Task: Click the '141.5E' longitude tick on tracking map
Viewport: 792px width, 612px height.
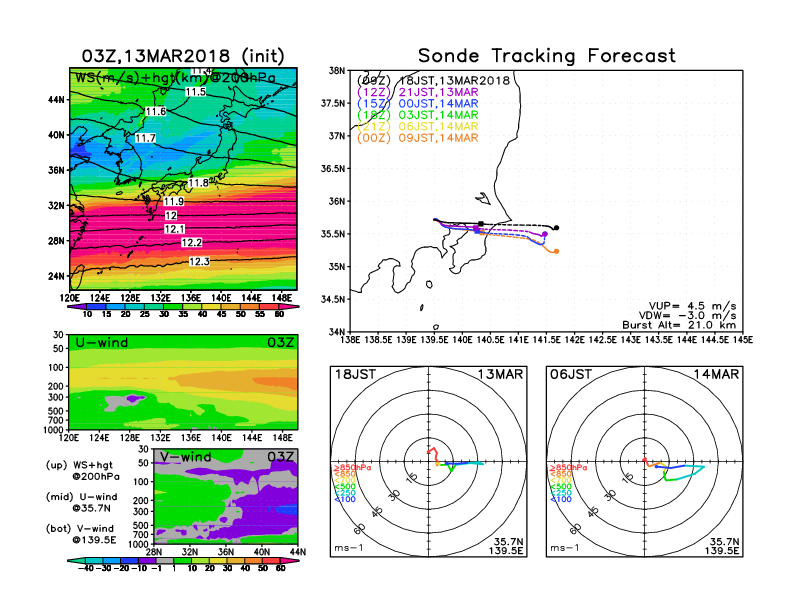Action: click(546, 340)
